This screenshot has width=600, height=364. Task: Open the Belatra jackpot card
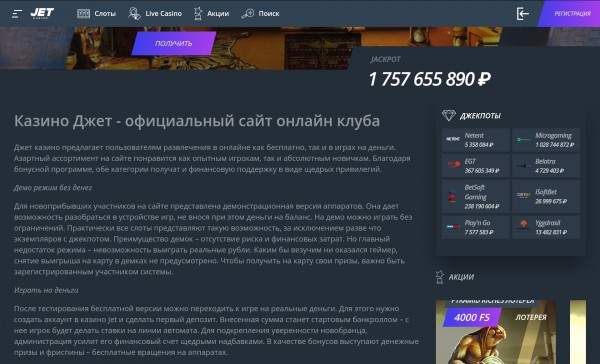[x=546, y=166]
